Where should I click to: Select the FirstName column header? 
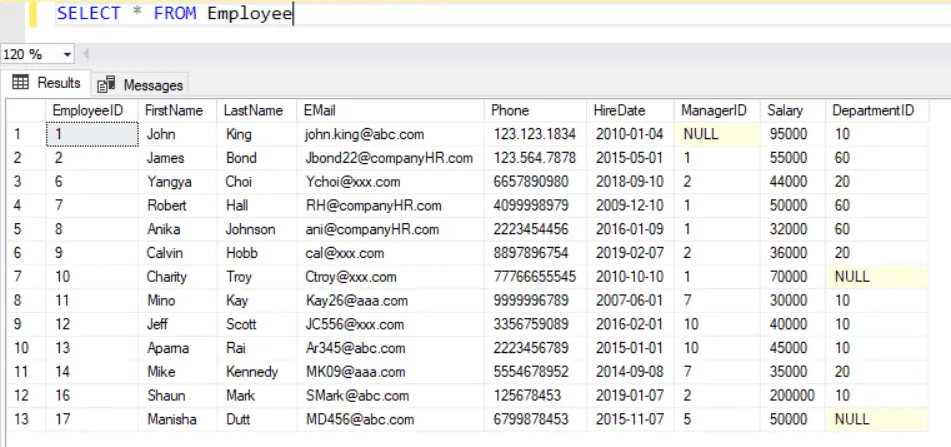pyautogui.click(x=174, y=110)
